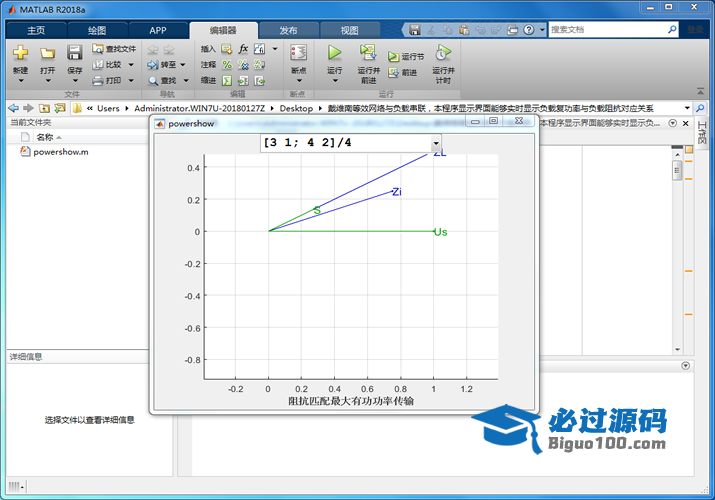The height and width of the screenshot is (500, 715).
Task: Expand the address bar path dropdown arrow
Action: 687,108
